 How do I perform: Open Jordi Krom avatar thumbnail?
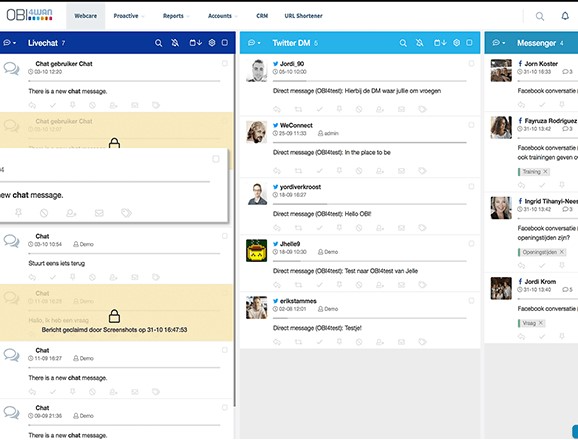click(501, 288)
